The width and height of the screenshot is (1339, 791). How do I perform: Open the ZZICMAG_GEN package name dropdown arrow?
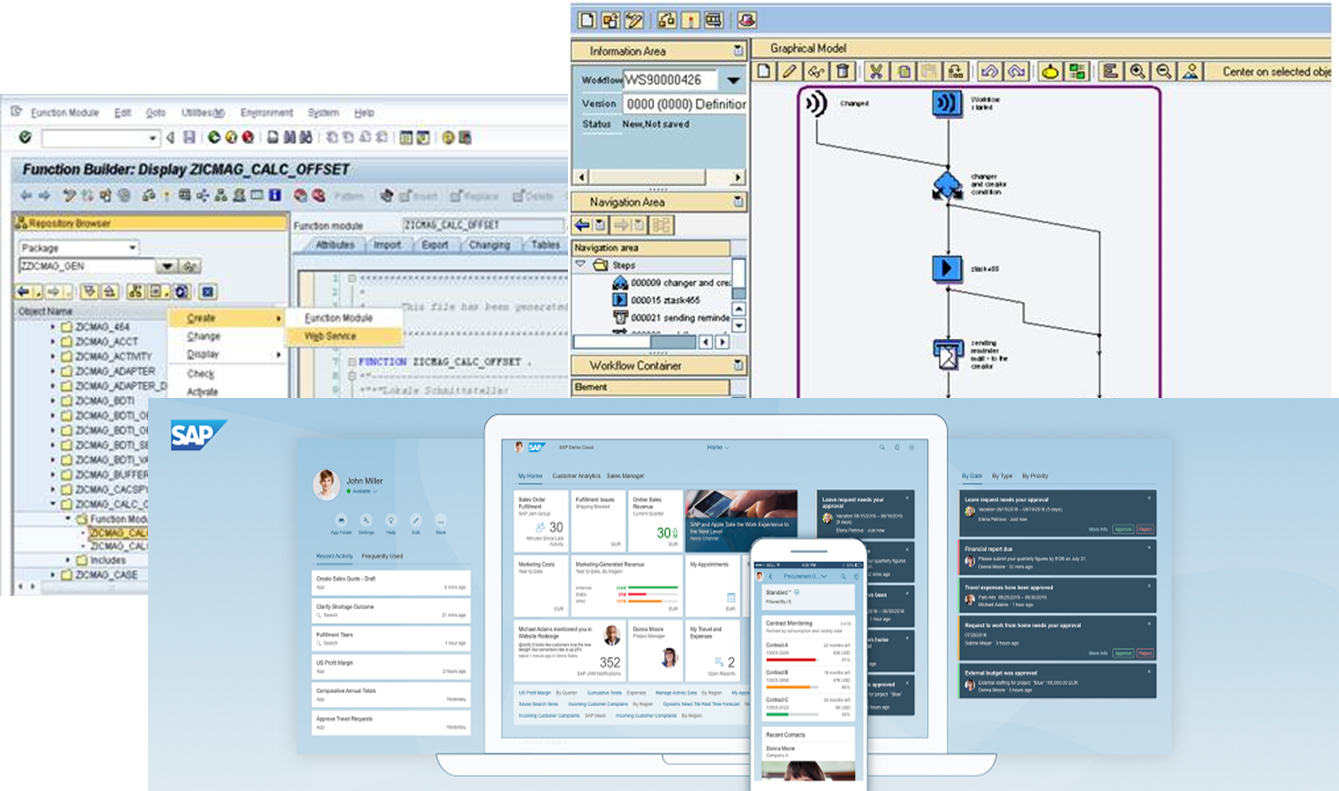tap(167, 266)
